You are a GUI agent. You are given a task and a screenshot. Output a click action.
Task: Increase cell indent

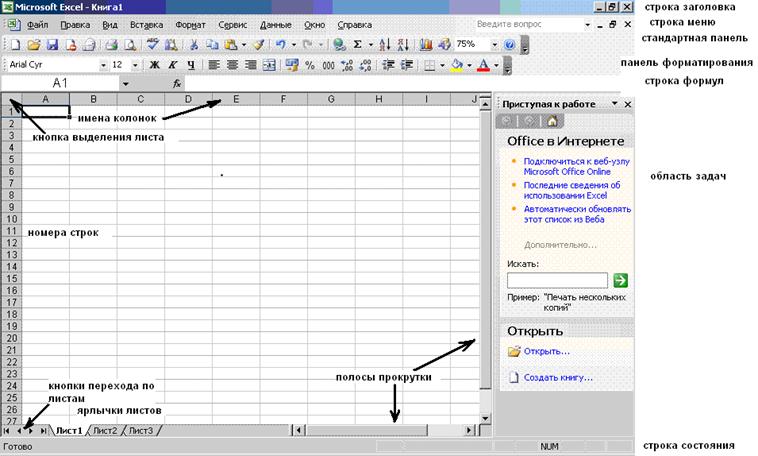tap(407, 65)
